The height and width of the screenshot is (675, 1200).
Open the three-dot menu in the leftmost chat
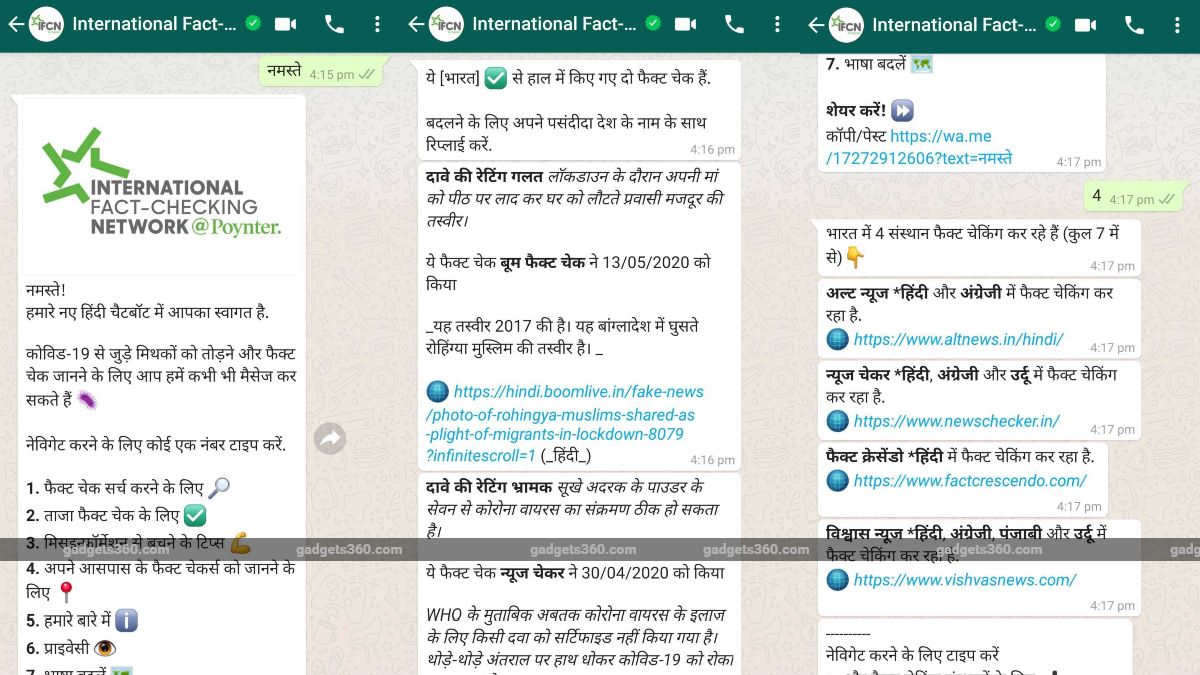[x=377, y=25]
